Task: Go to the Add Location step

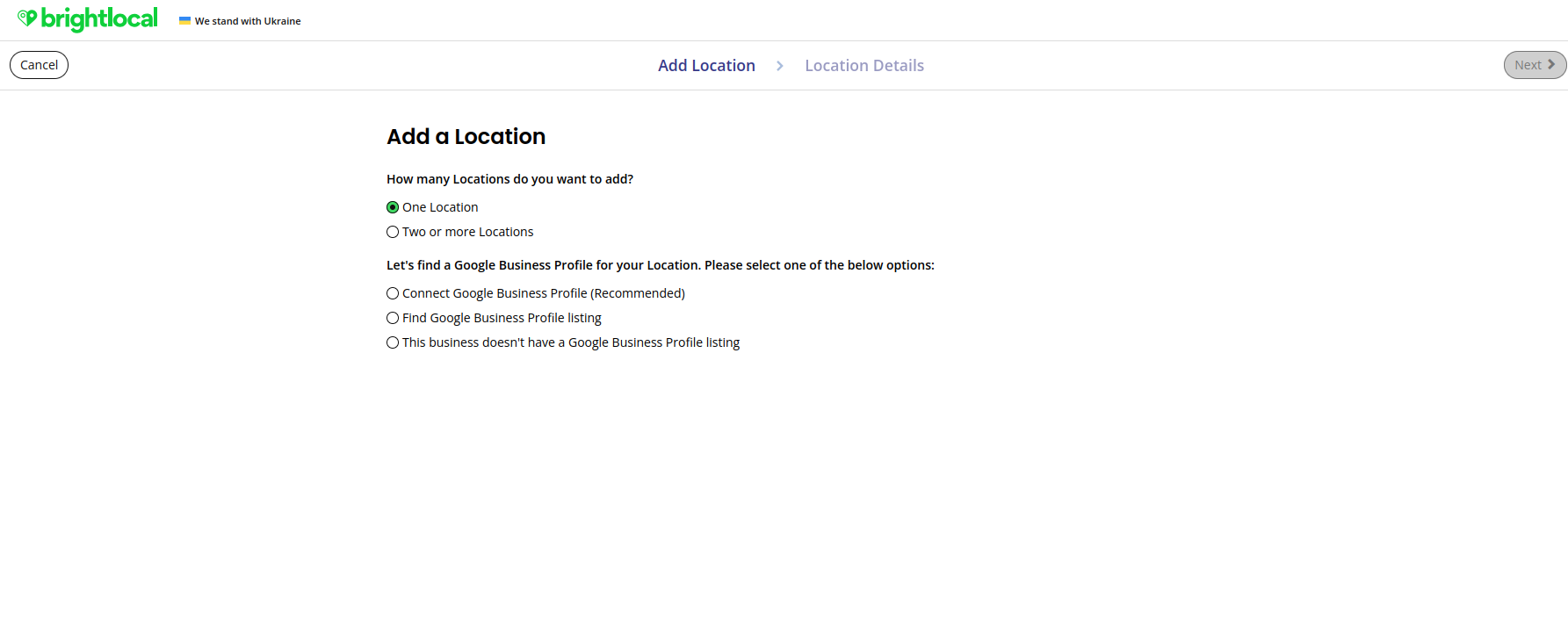Action: 706,66
